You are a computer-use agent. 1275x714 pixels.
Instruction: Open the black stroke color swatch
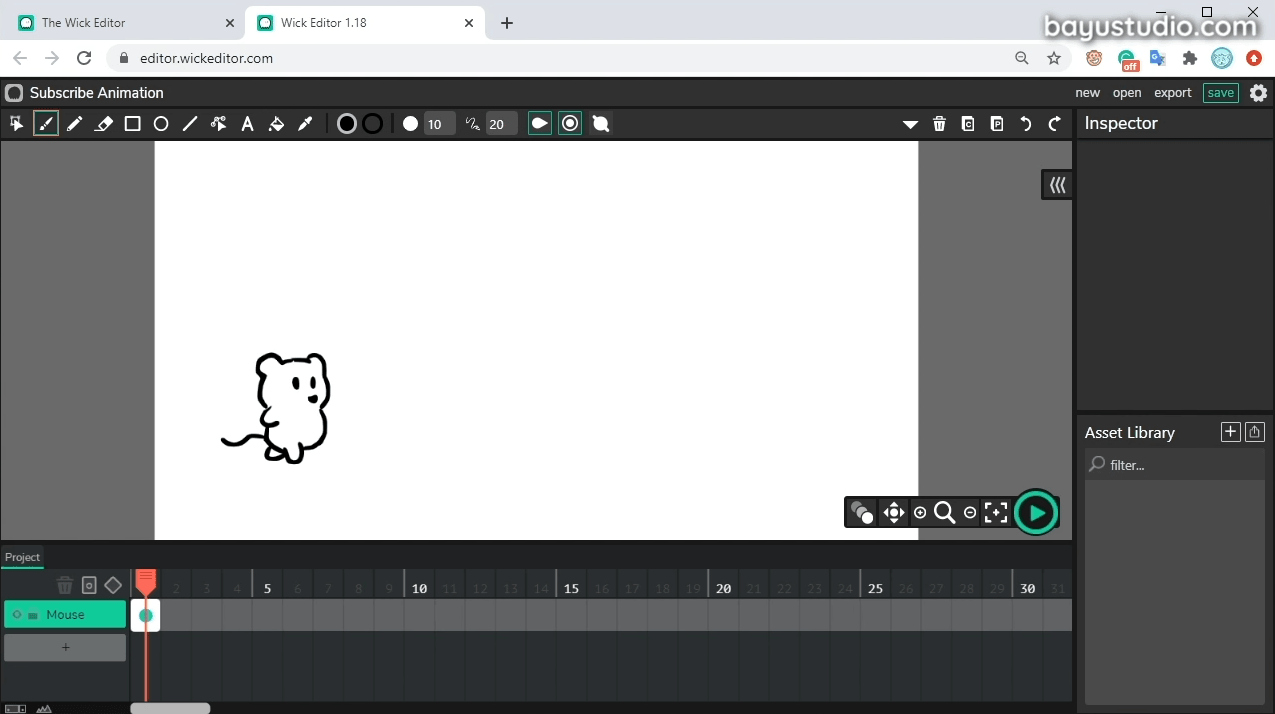pos(372,123)
